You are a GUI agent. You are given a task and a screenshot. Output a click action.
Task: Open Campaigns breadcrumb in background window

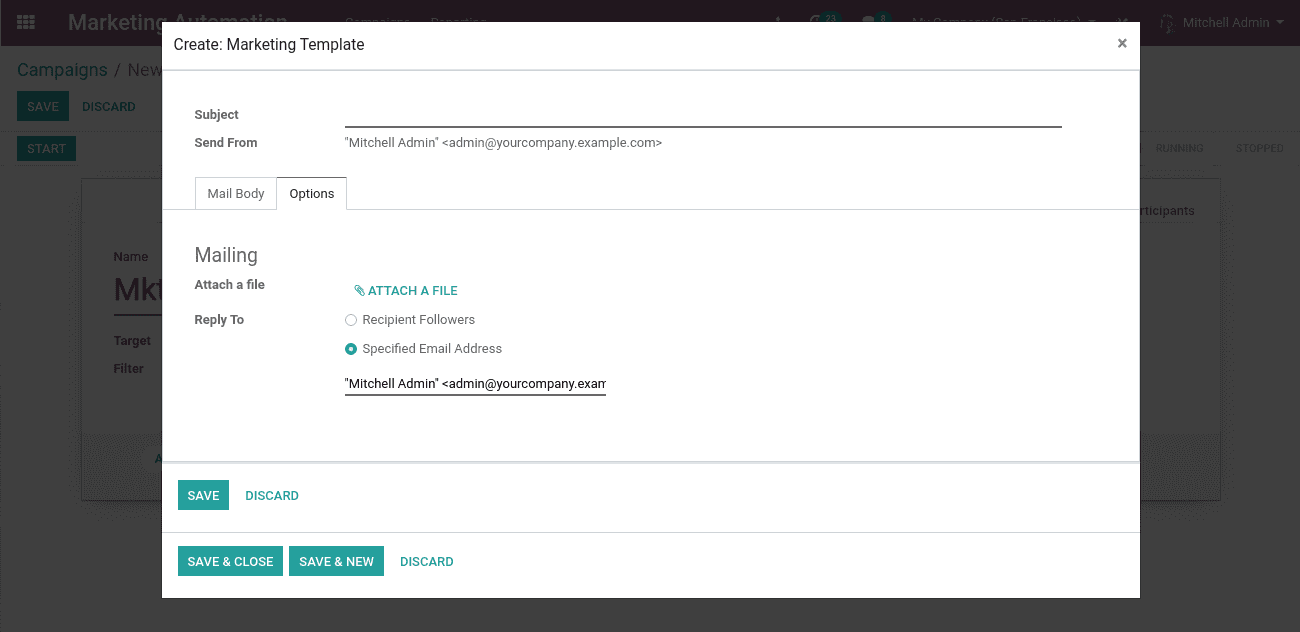(x=62, y=70)
